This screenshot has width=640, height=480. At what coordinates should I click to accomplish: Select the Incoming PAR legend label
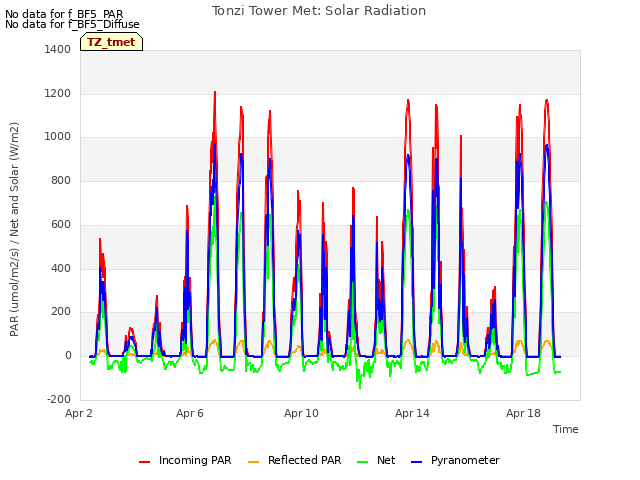coord(195,460)
